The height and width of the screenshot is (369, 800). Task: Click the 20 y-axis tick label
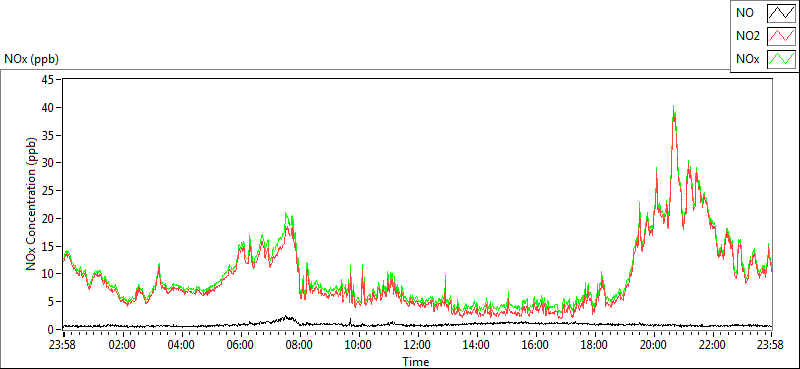[48, 218]
